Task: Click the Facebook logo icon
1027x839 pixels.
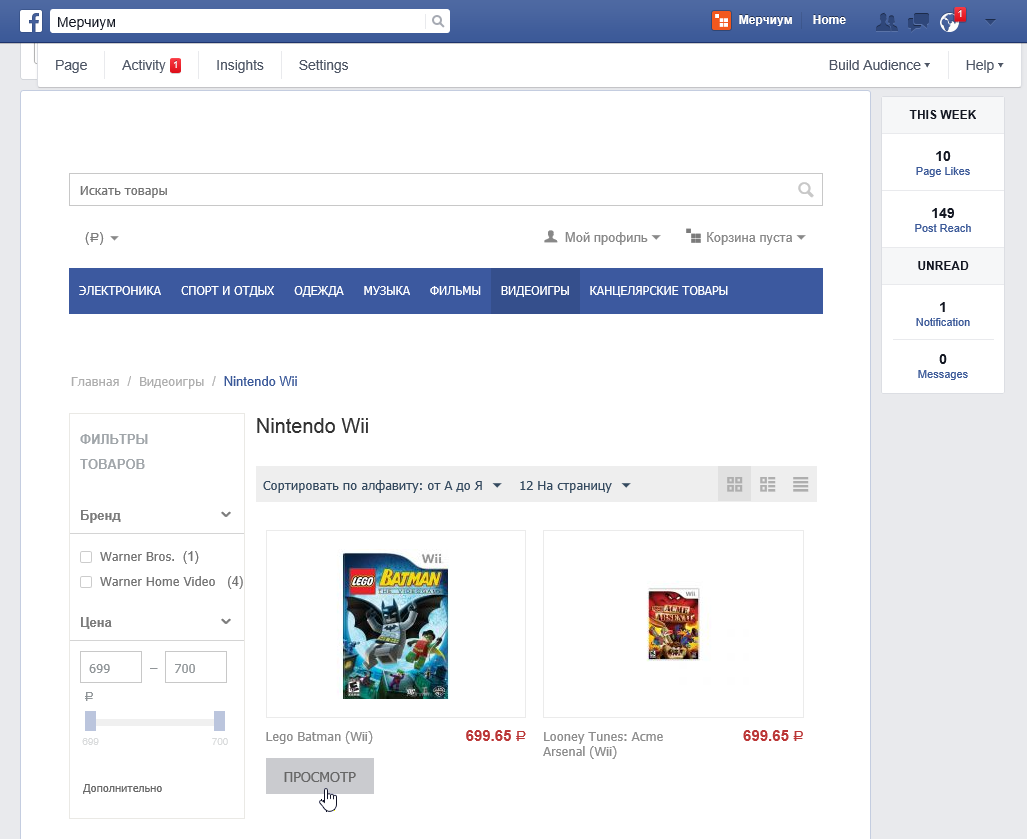Action: pos(31,21)
